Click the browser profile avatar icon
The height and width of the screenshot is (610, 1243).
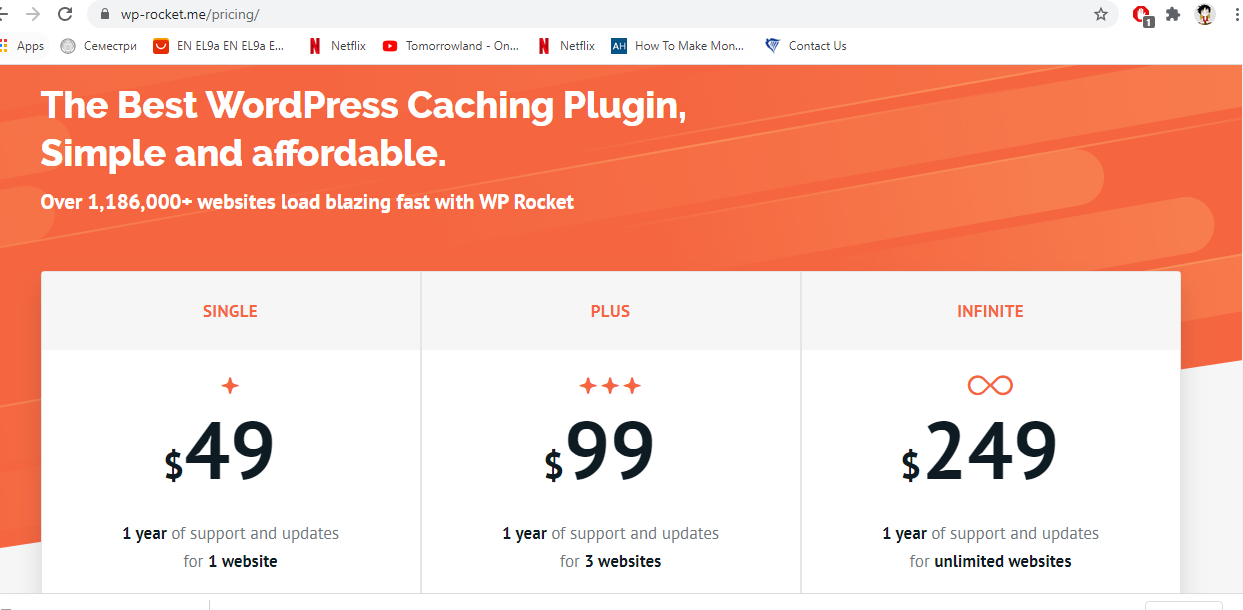pyautogui.click(x=1204, y=14)
